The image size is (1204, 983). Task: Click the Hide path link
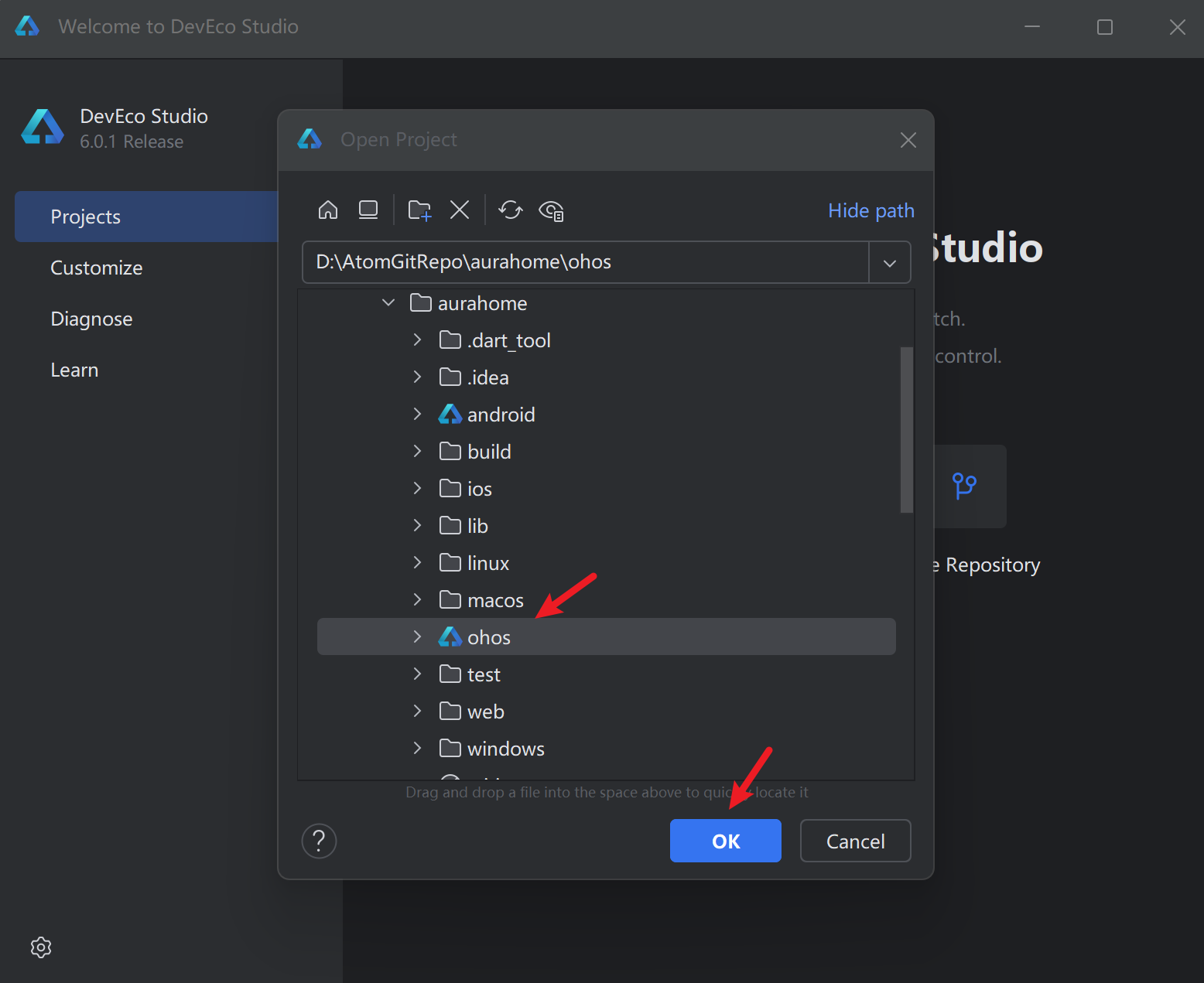(871, 210)
